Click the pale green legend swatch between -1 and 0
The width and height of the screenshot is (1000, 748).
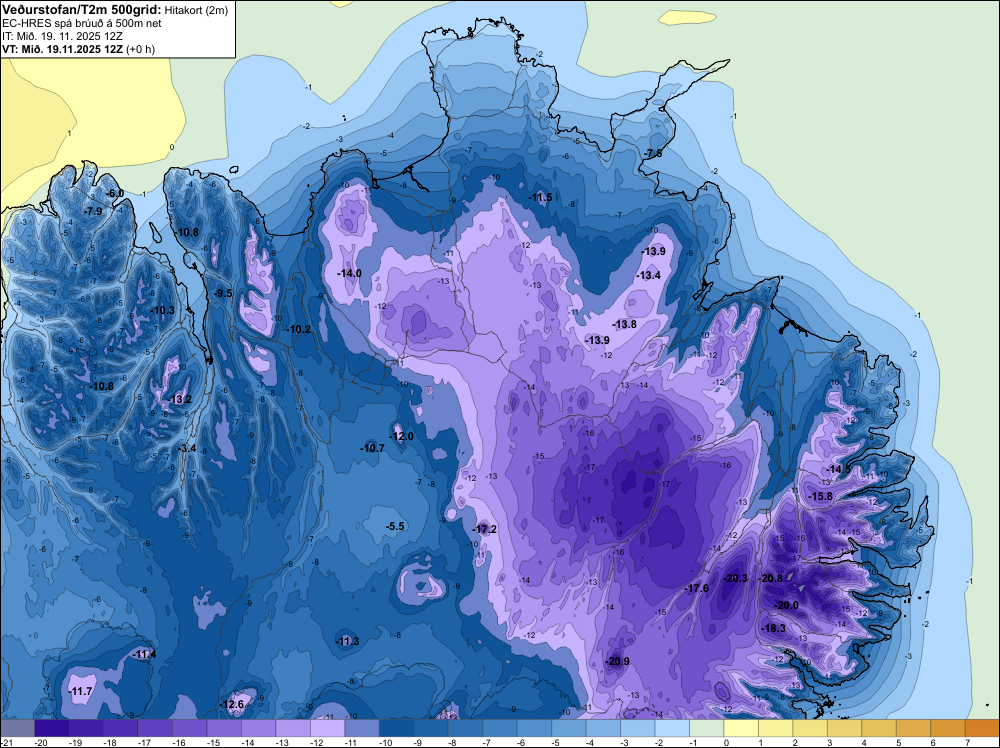point(707,728)
